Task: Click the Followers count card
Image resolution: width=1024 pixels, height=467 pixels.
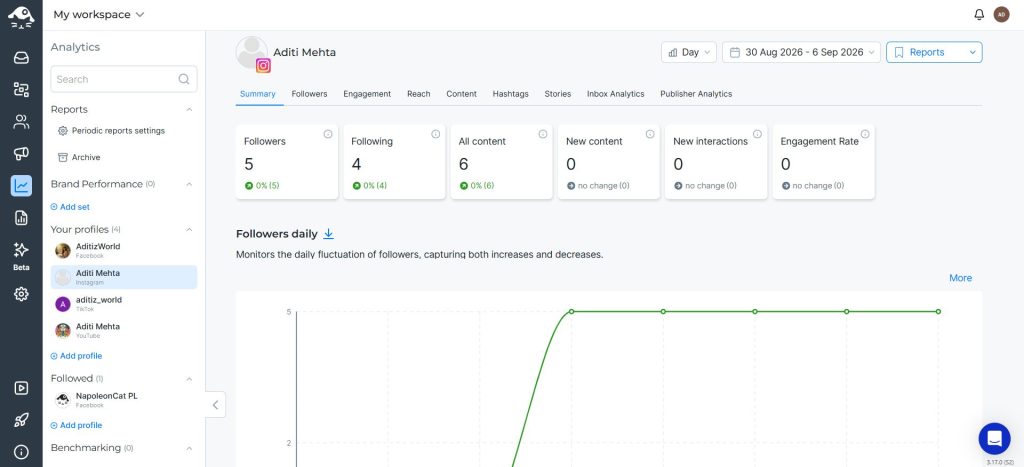Action: pyautogui.click(x=287, y=162)
